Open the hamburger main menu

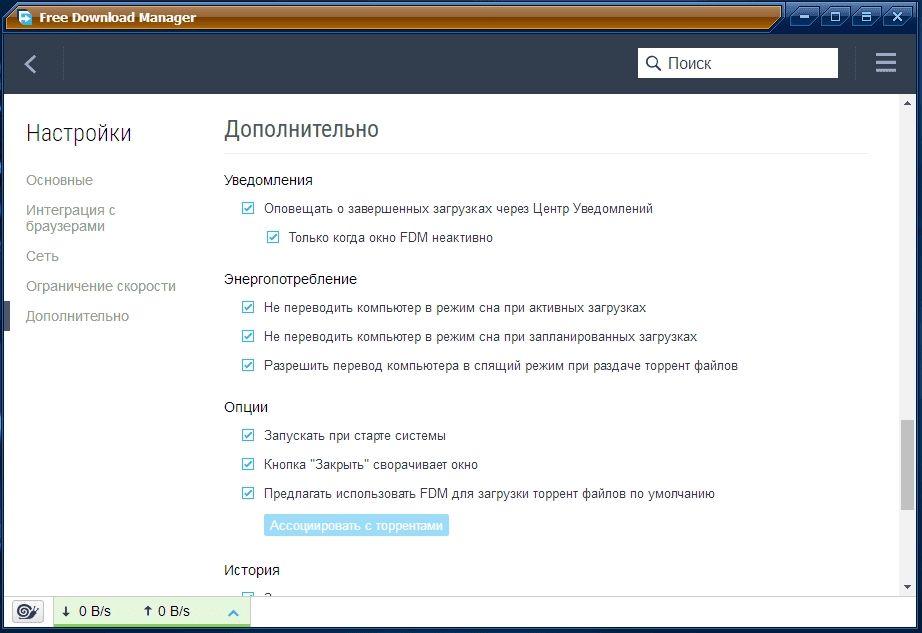tap(886, 62)
